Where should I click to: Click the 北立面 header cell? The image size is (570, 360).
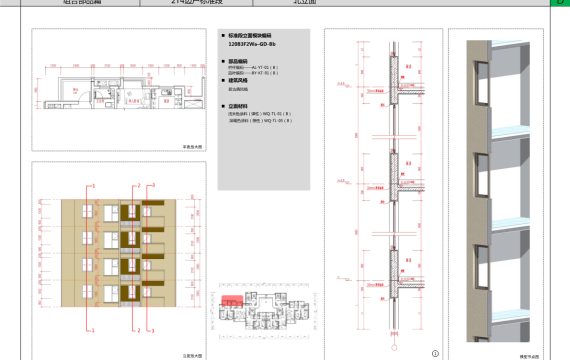[x=305, y=3]
